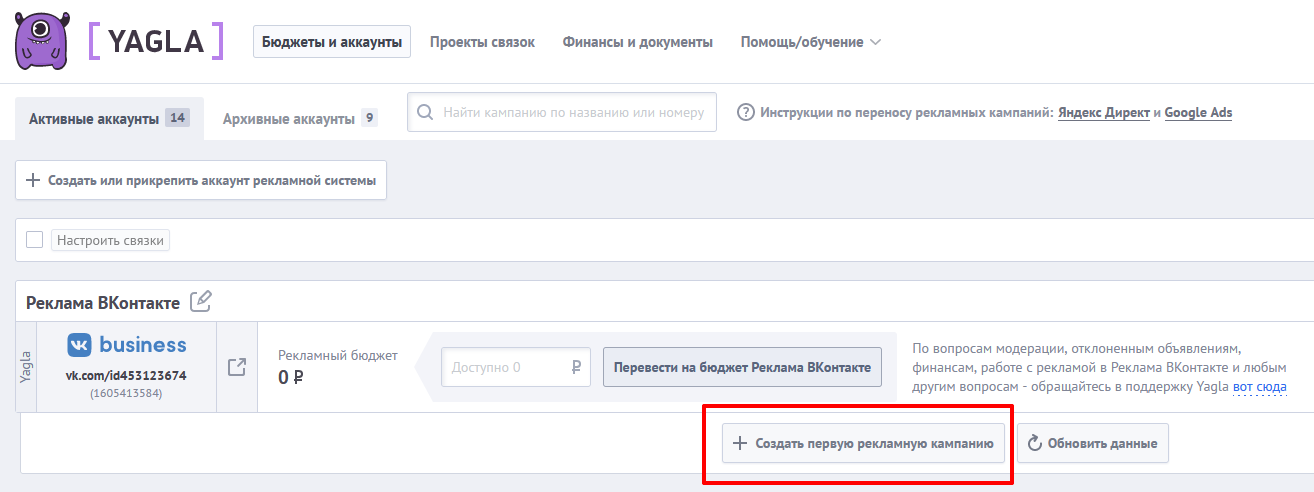Expand the Помощь/обучение dropdown
The width and height of the screenshot is (1314, 492).
point(810,42)
